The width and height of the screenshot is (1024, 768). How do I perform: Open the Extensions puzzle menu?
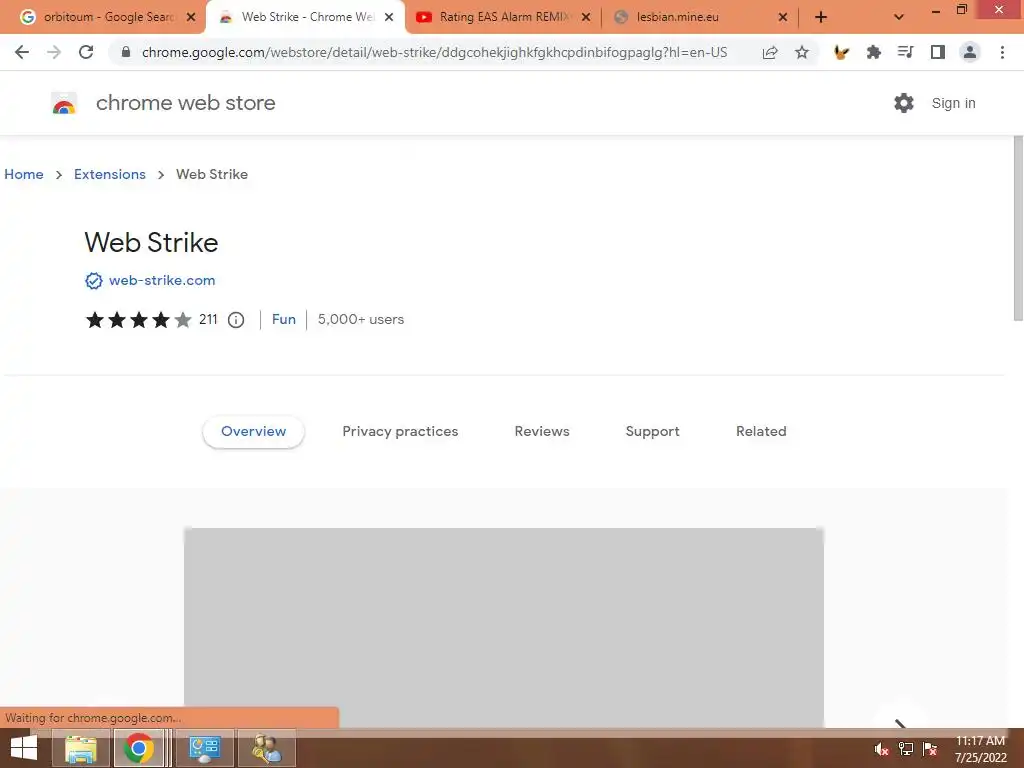tap(873, 52)
